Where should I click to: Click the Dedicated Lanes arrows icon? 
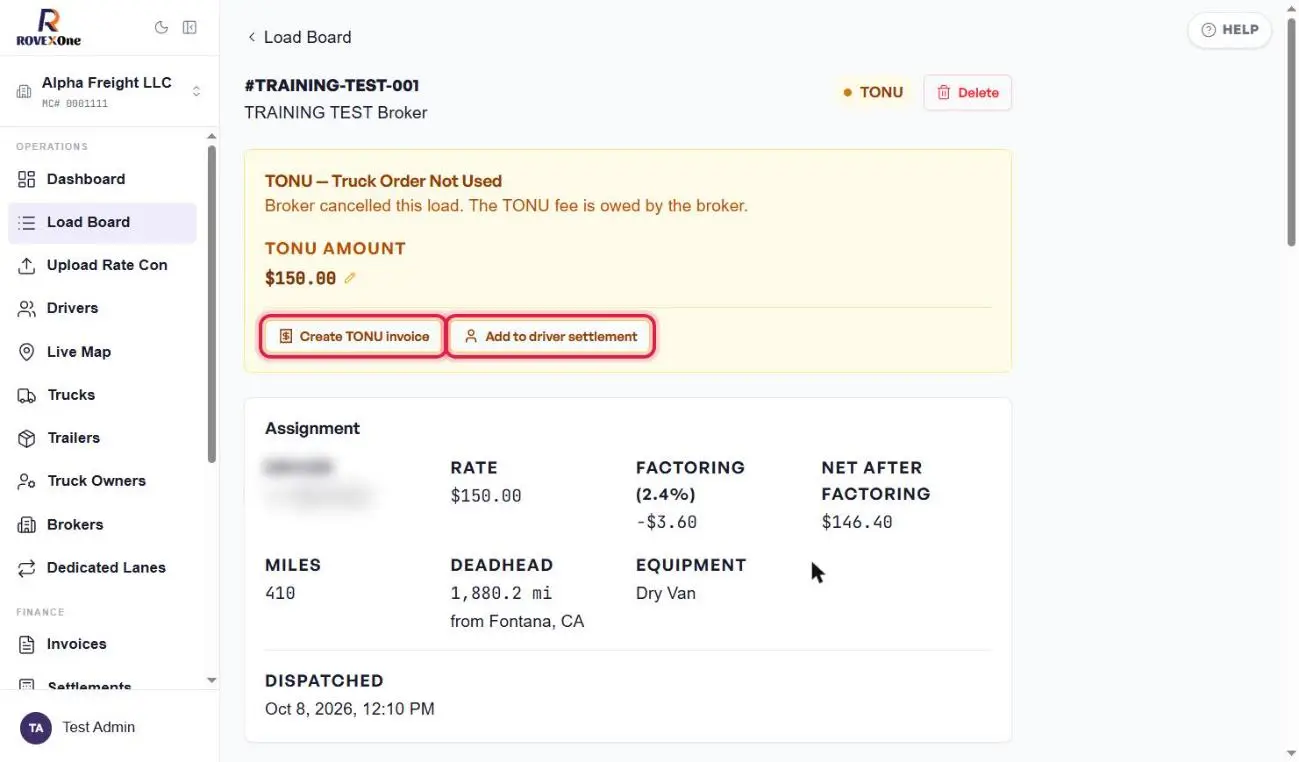coord(27,568)
